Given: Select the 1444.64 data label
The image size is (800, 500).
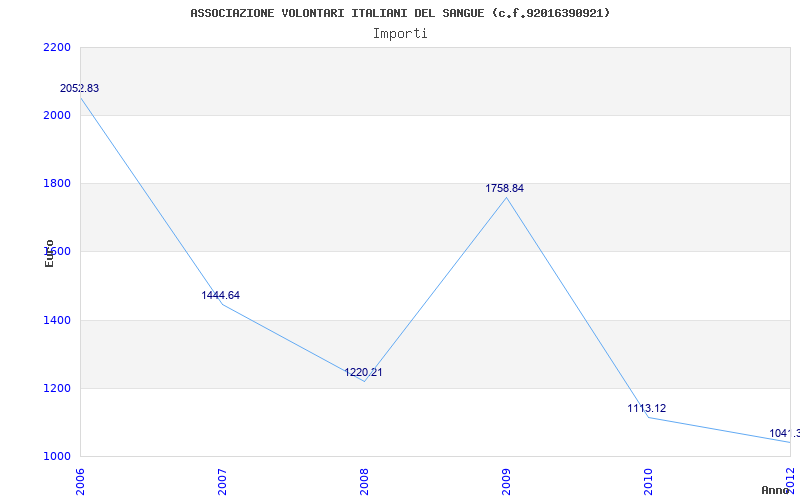Looking at the screenshot, I should (x=220, y=295).
